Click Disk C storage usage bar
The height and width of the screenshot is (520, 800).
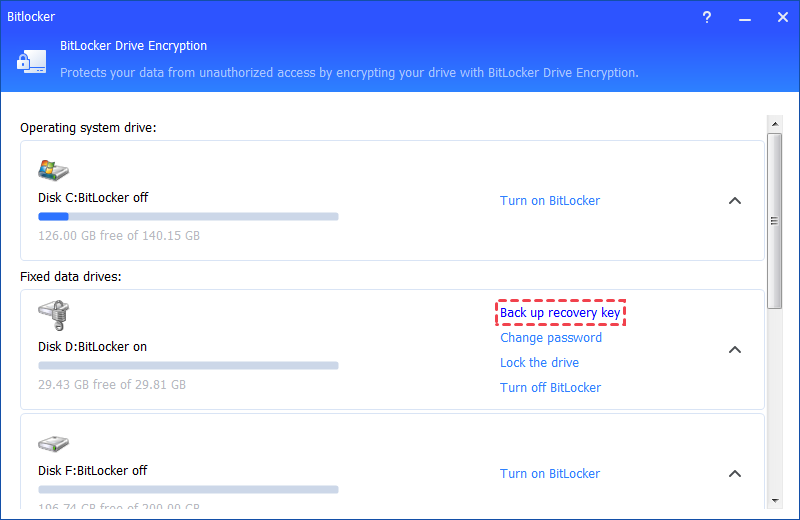(188, 216)
